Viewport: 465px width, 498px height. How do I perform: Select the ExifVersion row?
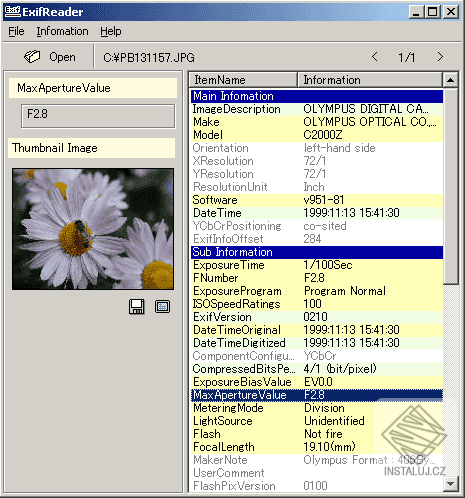click(317, 317)
